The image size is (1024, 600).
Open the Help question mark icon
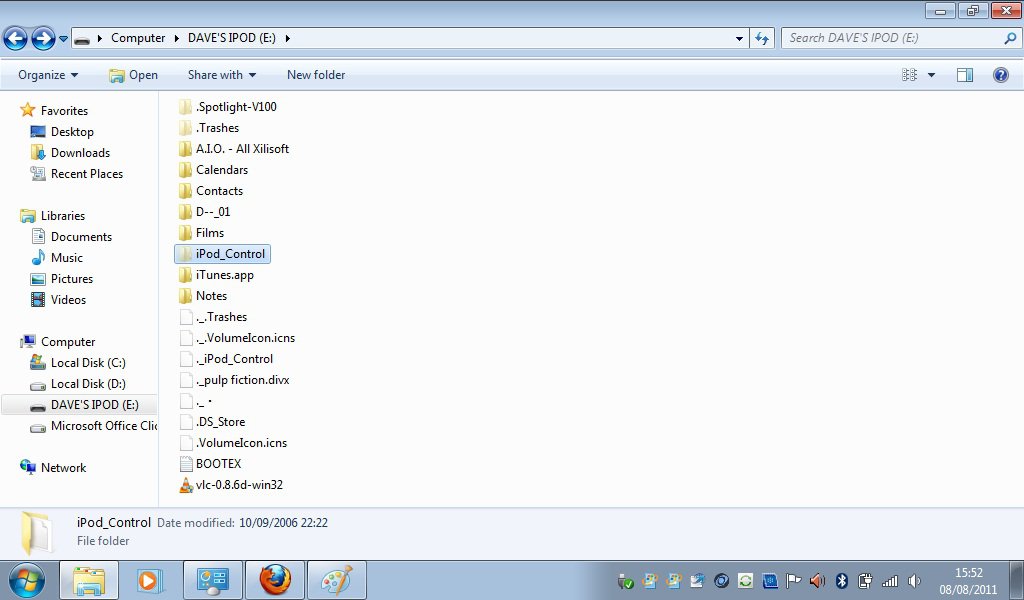(x=1000, y=75)
